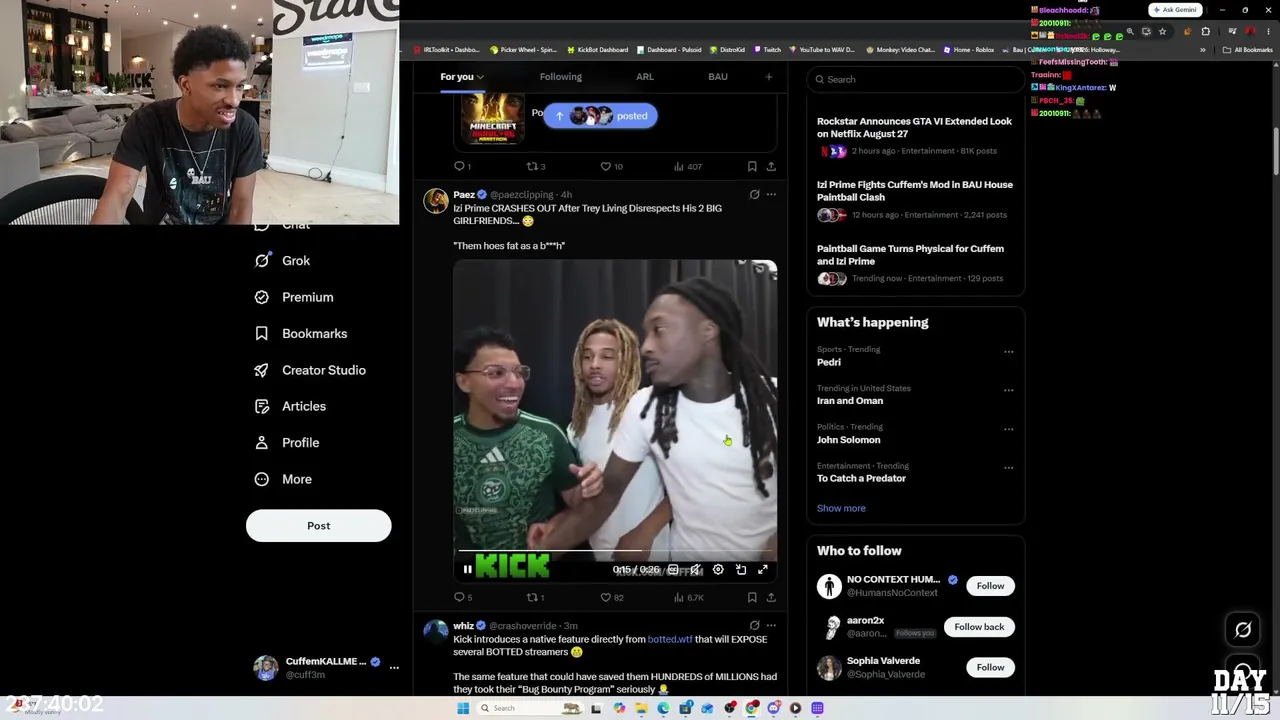Follow back aaron2x
Viewport: 1280px width, 720px height.
click(x=979, y=627)
